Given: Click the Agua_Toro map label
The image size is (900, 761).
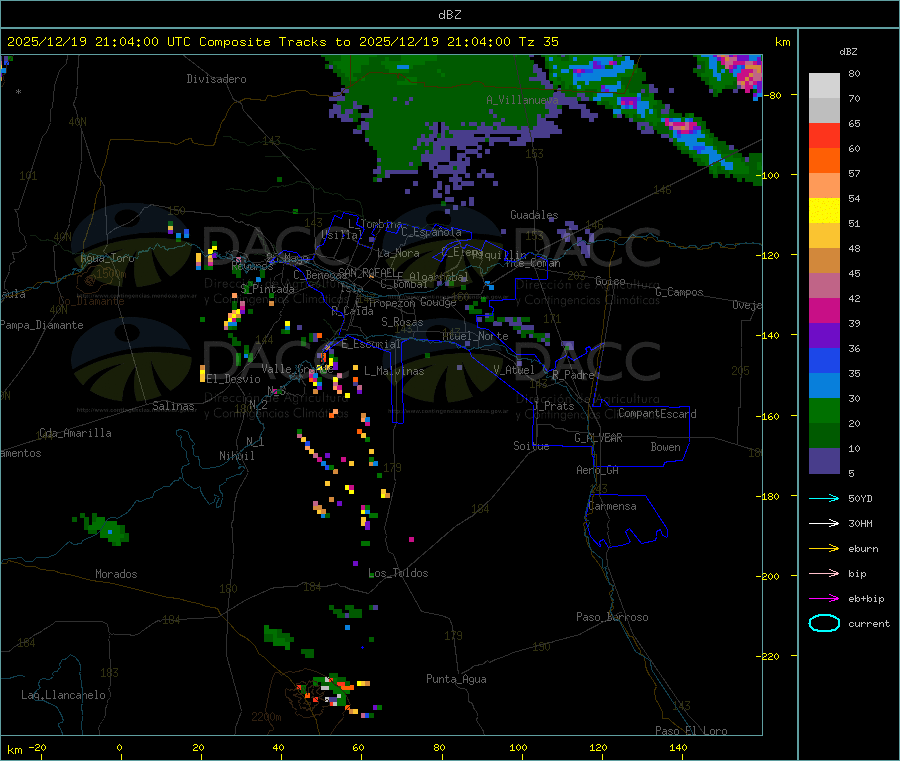Looking at the screenshot, I should point(107,258).
